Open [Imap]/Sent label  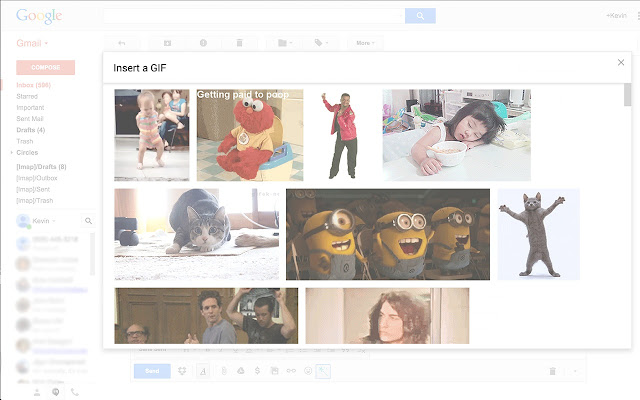(x=33, y=189)
